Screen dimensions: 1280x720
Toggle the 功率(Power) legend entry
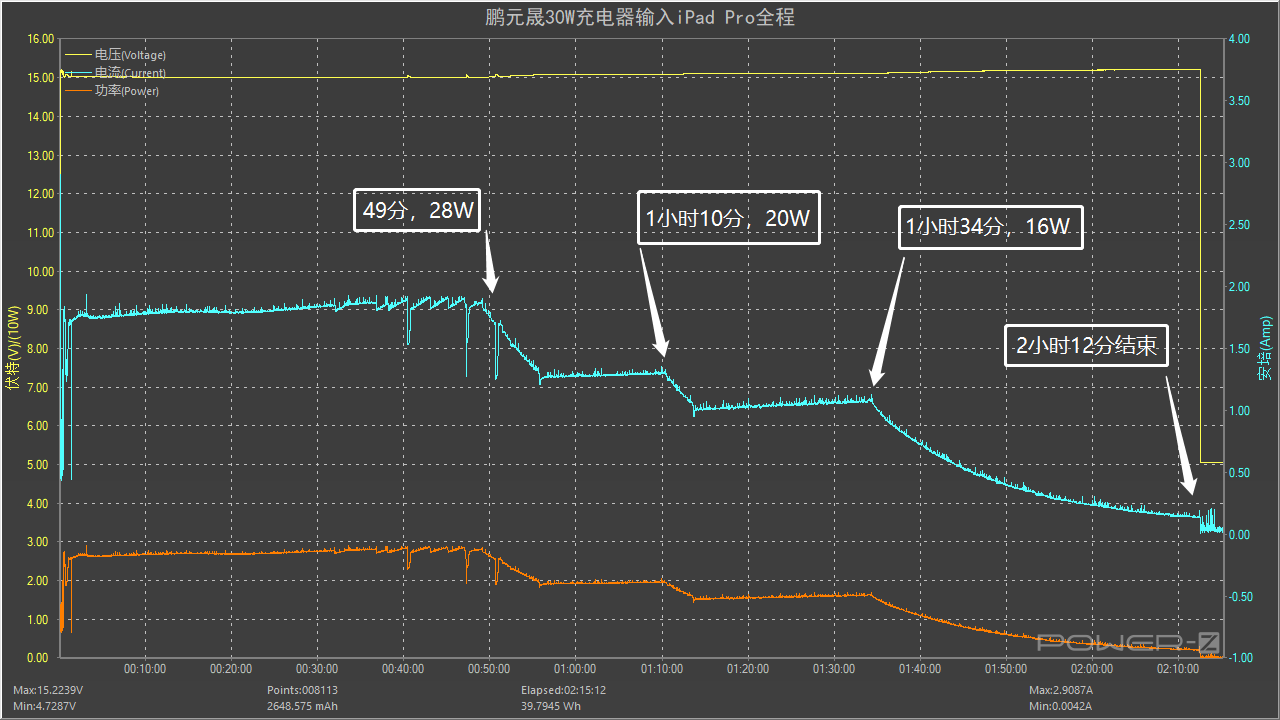[127, 91]
